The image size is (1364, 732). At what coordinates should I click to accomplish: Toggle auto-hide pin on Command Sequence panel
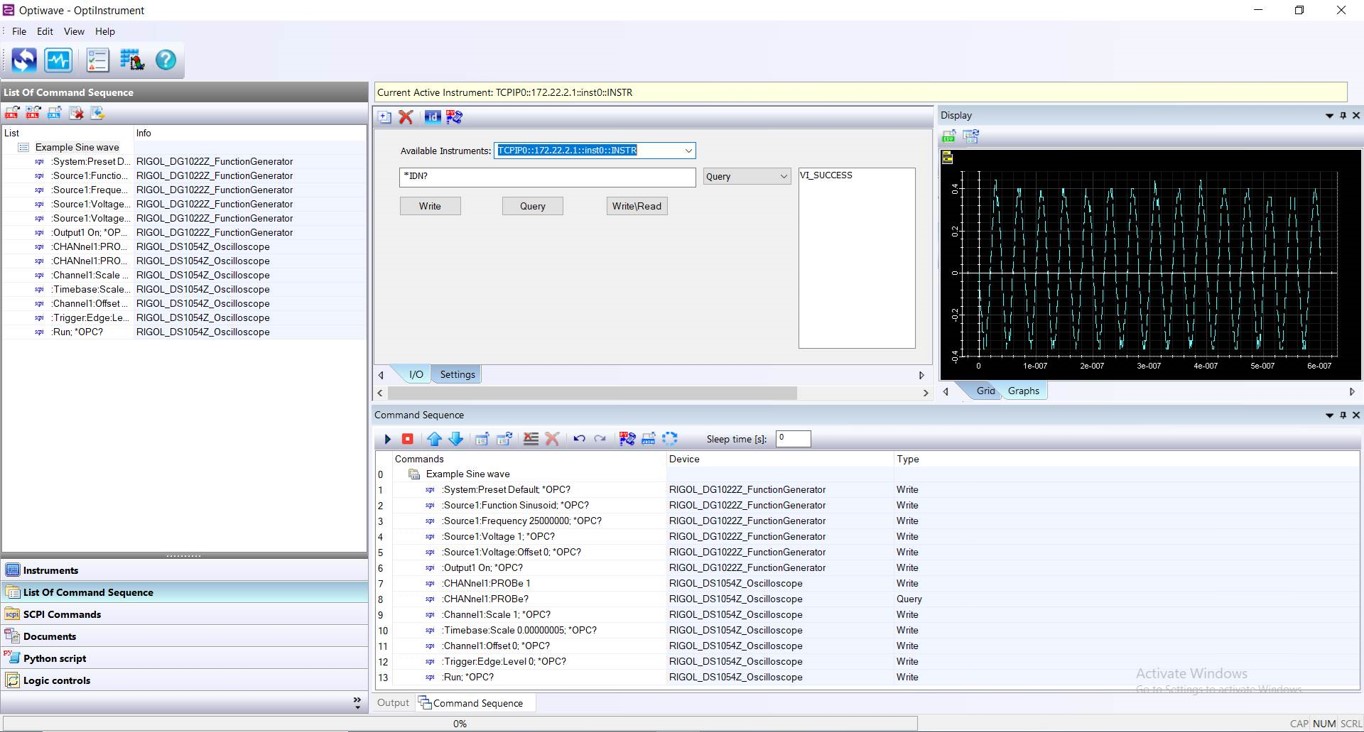1343,414
